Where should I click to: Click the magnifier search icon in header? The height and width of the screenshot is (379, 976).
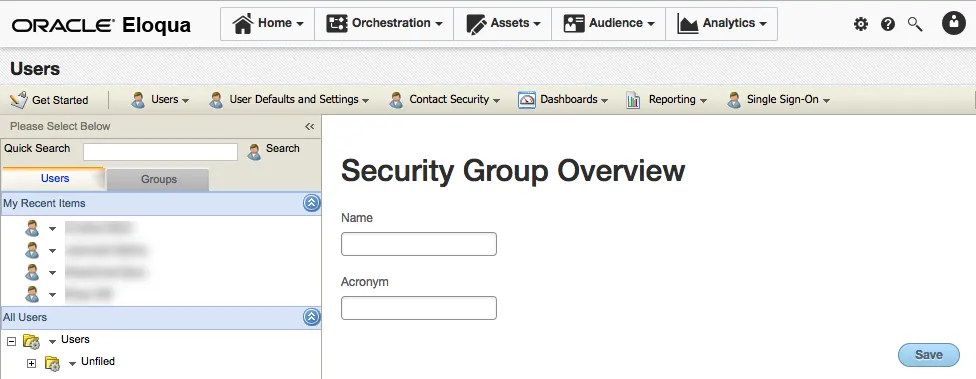pos(915,24)
